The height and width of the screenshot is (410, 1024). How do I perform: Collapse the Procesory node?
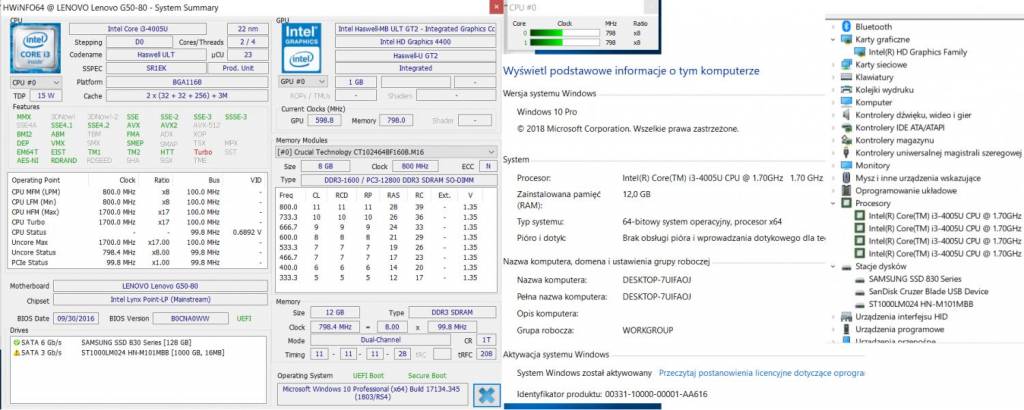(x=833, y=203)
